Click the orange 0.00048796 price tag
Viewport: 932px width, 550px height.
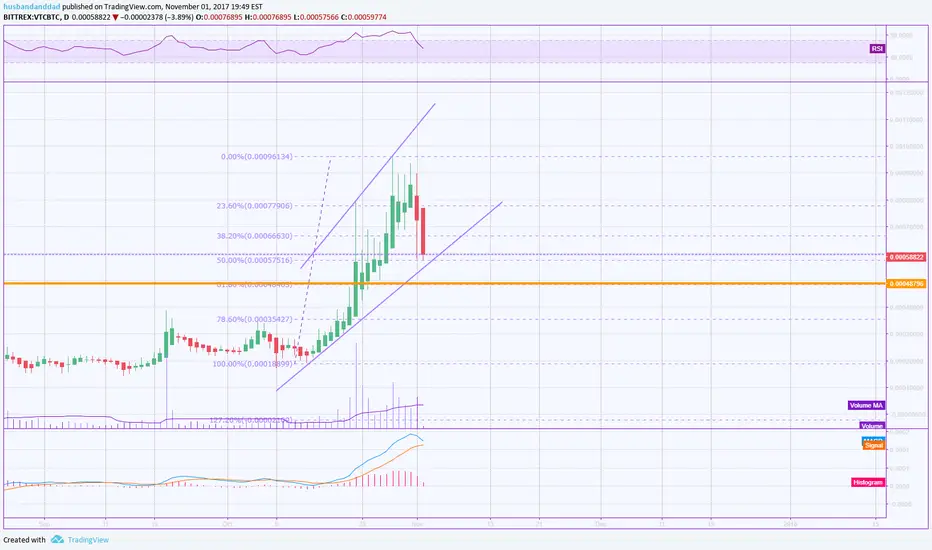(x=906, y=284)
